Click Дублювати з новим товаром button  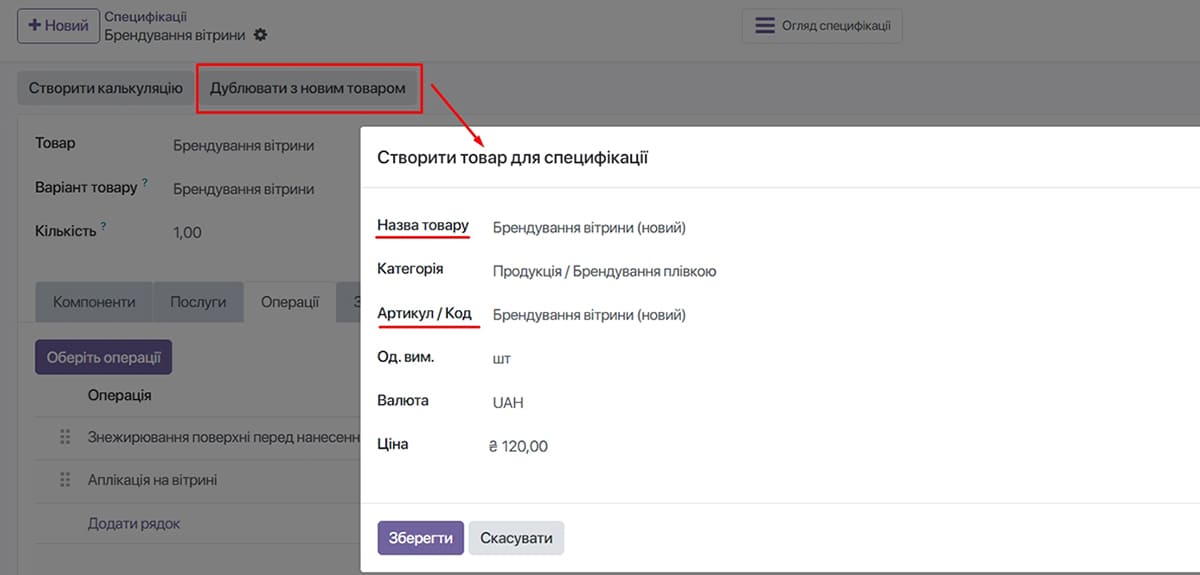[308, 88]
